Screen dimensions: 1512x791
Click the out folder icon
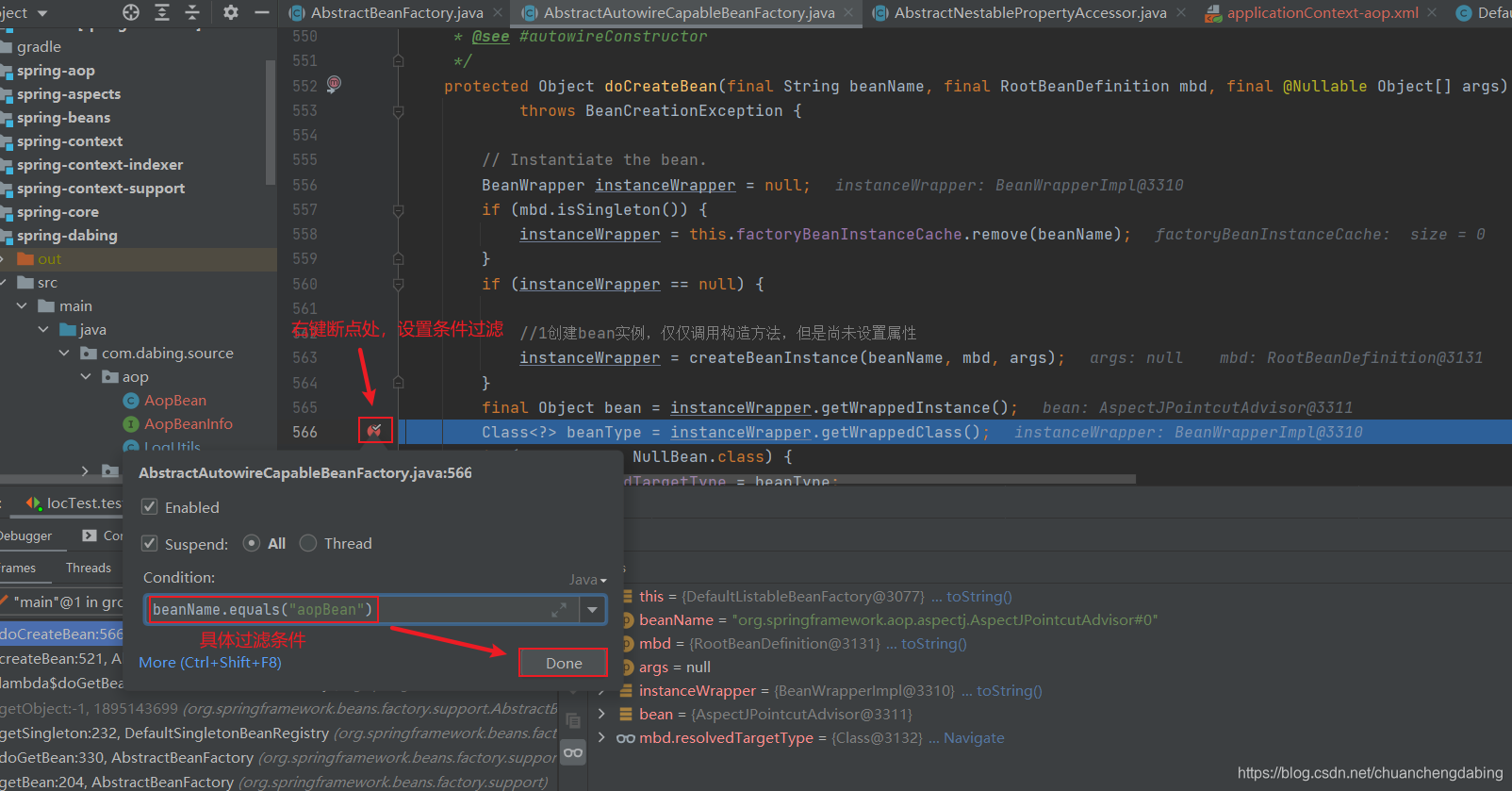coord(25,259)
